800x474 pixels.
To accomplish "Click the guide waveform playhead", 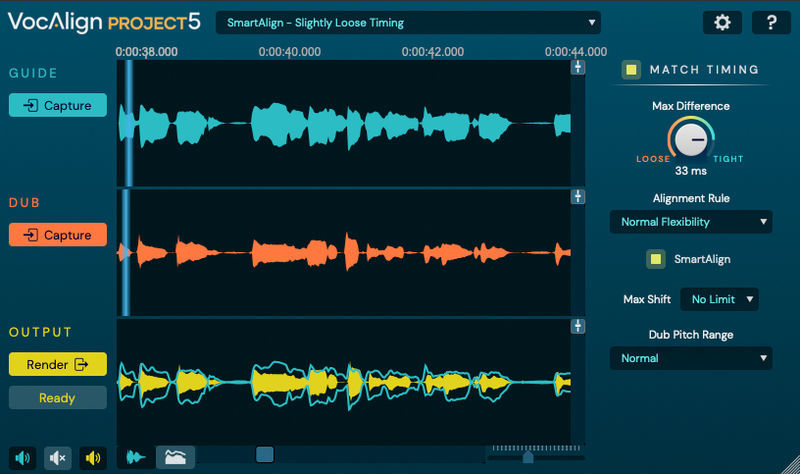I will point(130,123).
